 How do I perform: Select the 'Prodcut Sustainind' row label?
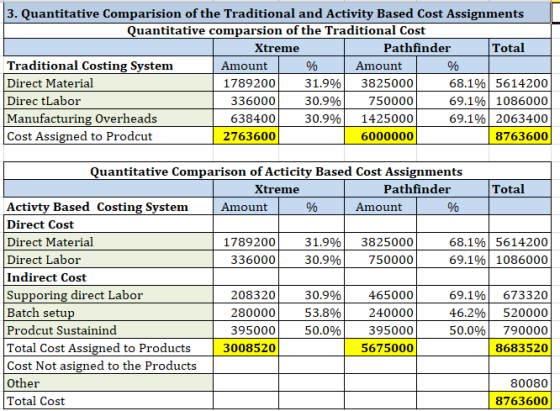coord(109,330)
